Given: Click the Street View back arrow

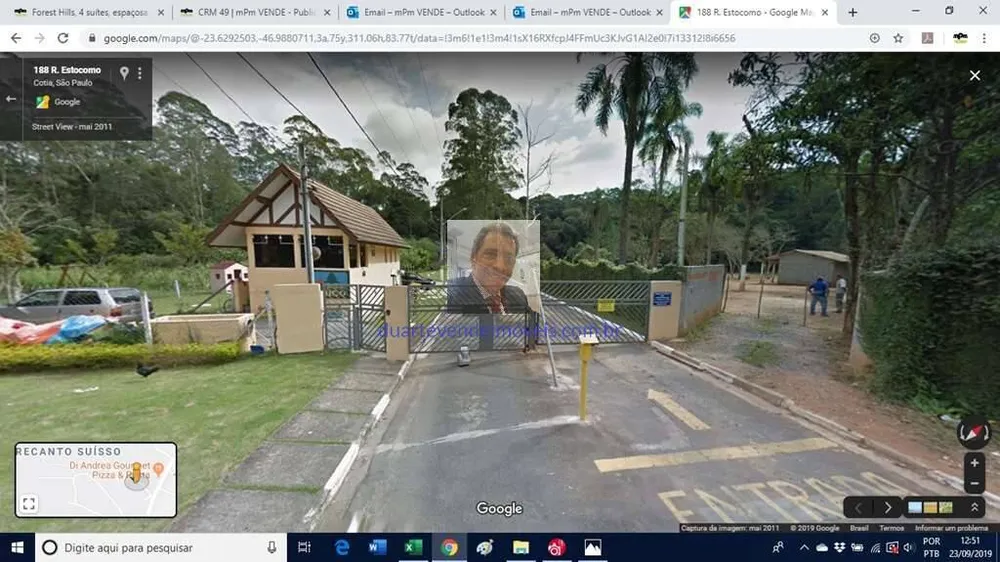Looking at the screenshot, I should (x=11, y=99).
